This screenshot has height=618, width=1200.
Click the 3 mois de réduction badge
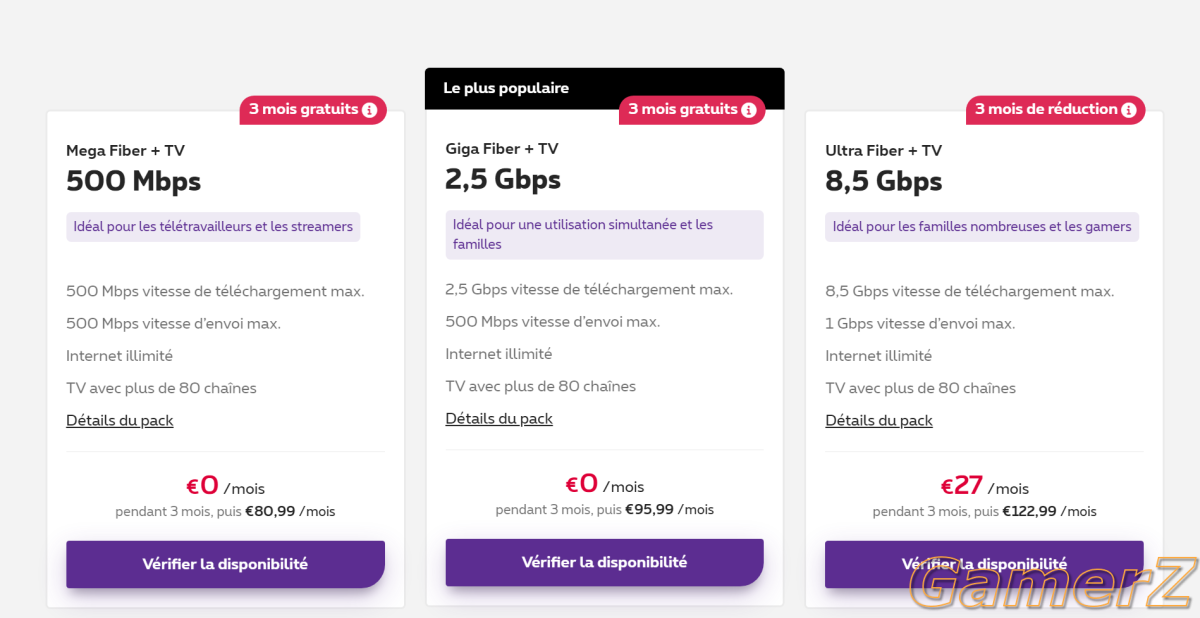(x=1055, y=110)
